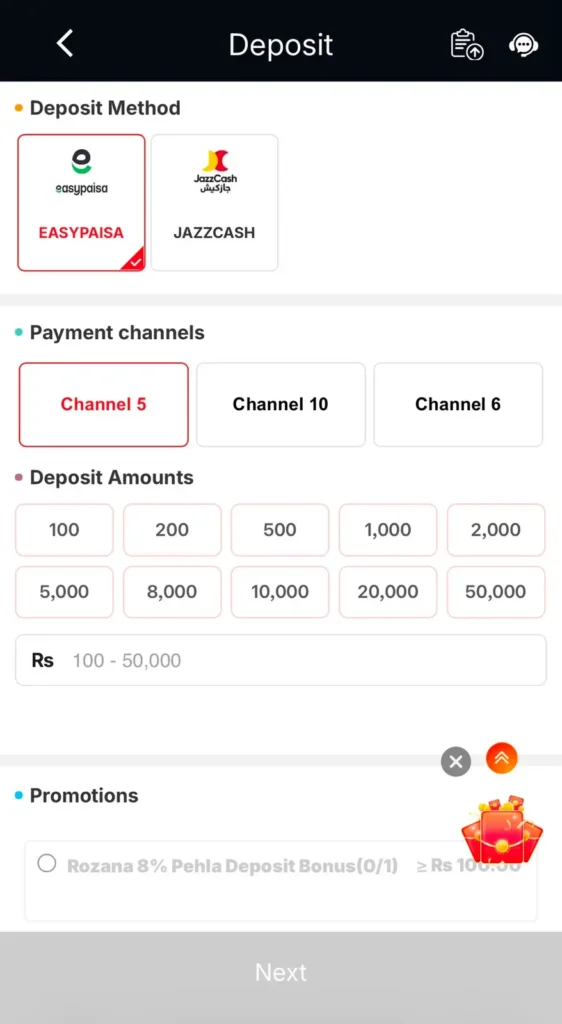
Task: Switch to Channel 10 payment channel
Action: click(x=281, y=404)
